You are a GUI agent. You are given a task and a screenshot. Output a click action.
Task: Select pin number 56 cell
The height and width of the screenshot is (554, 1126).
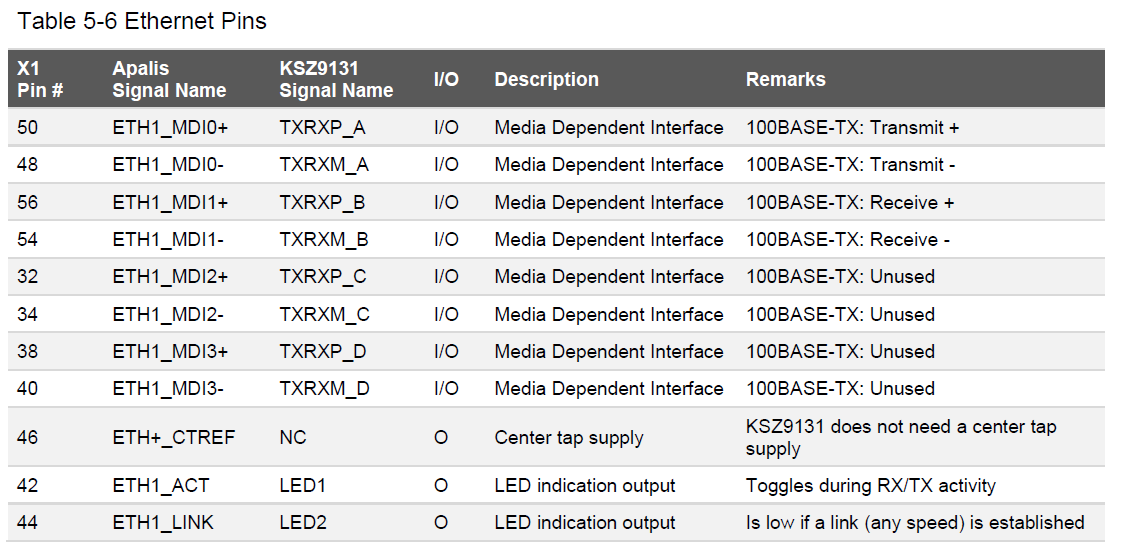(28, 203)
